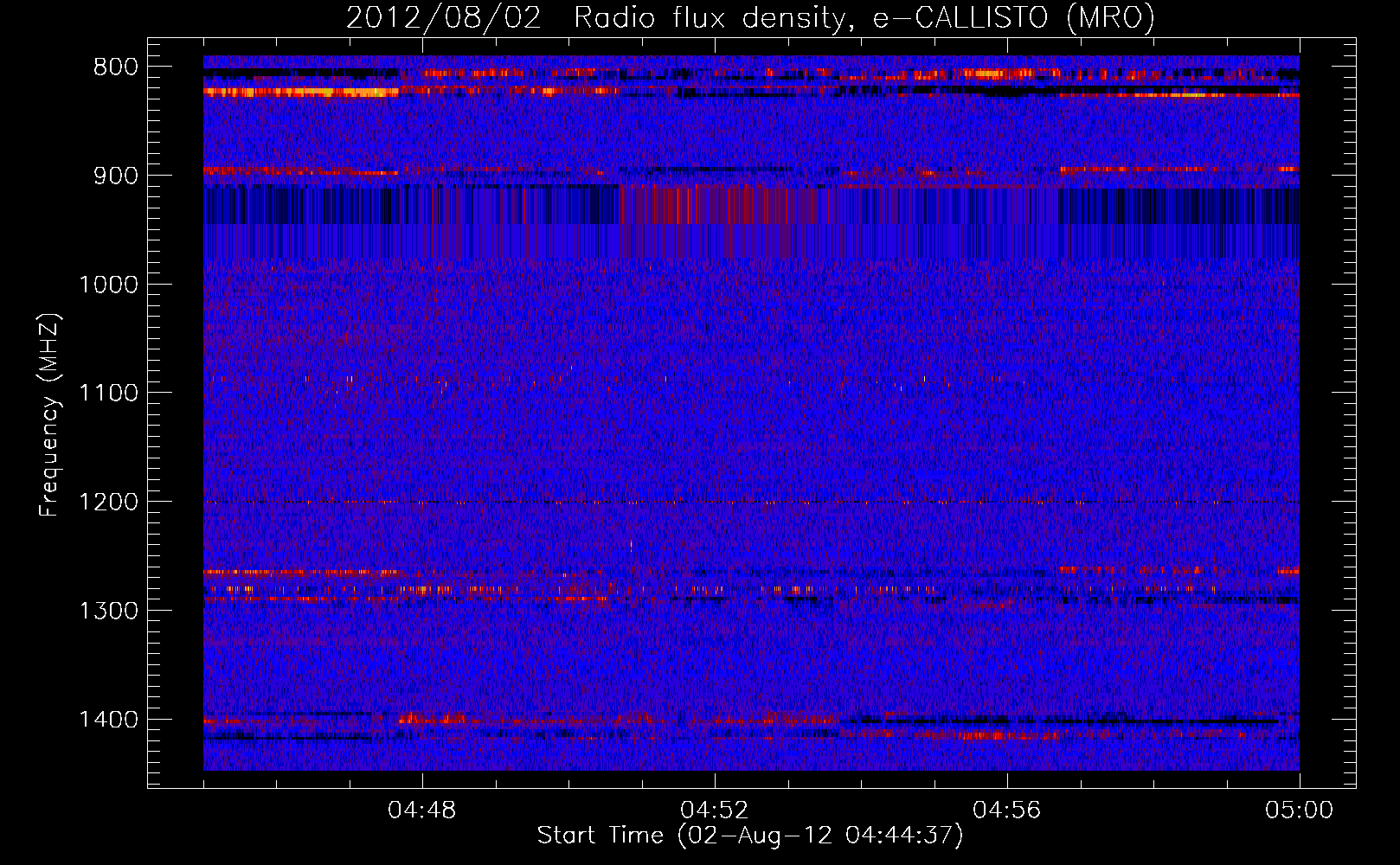Viewport: 1400px width, 865px height.
Task: Click the 04:56 time tick label
Action: click(x=1007, y=811)
